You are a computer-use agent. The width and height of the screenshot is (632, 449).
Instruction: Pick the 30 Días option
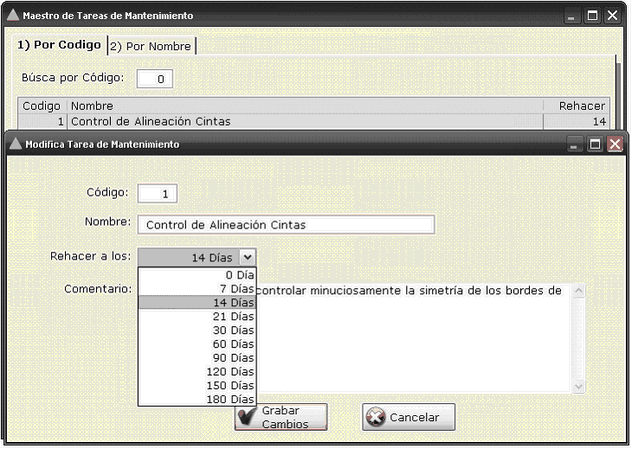click(x=197, y=330)
